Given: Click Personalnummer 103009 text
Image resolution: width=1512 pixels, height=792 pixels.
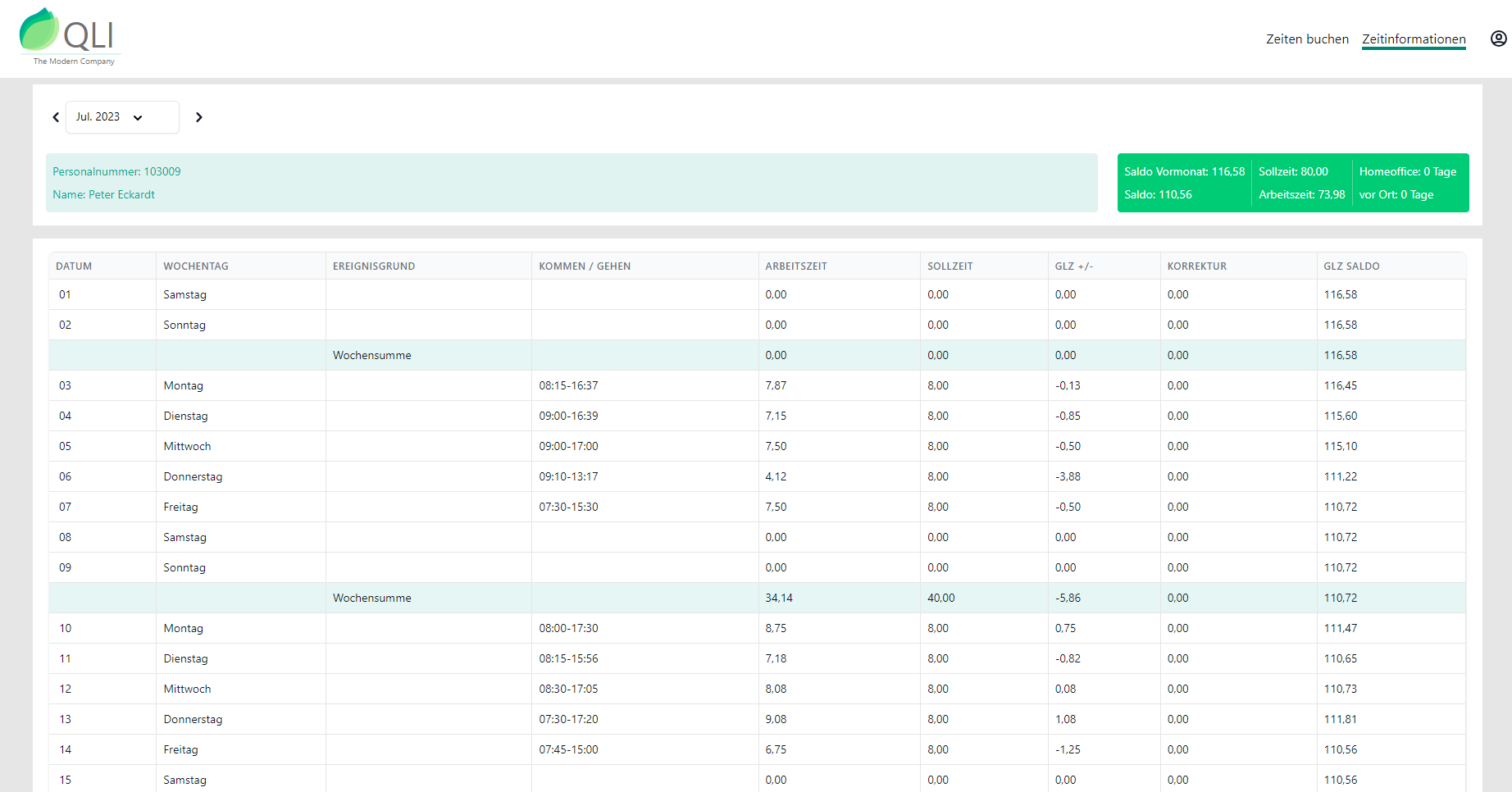Looking at the screenshot, I should (x=116, y=171).
